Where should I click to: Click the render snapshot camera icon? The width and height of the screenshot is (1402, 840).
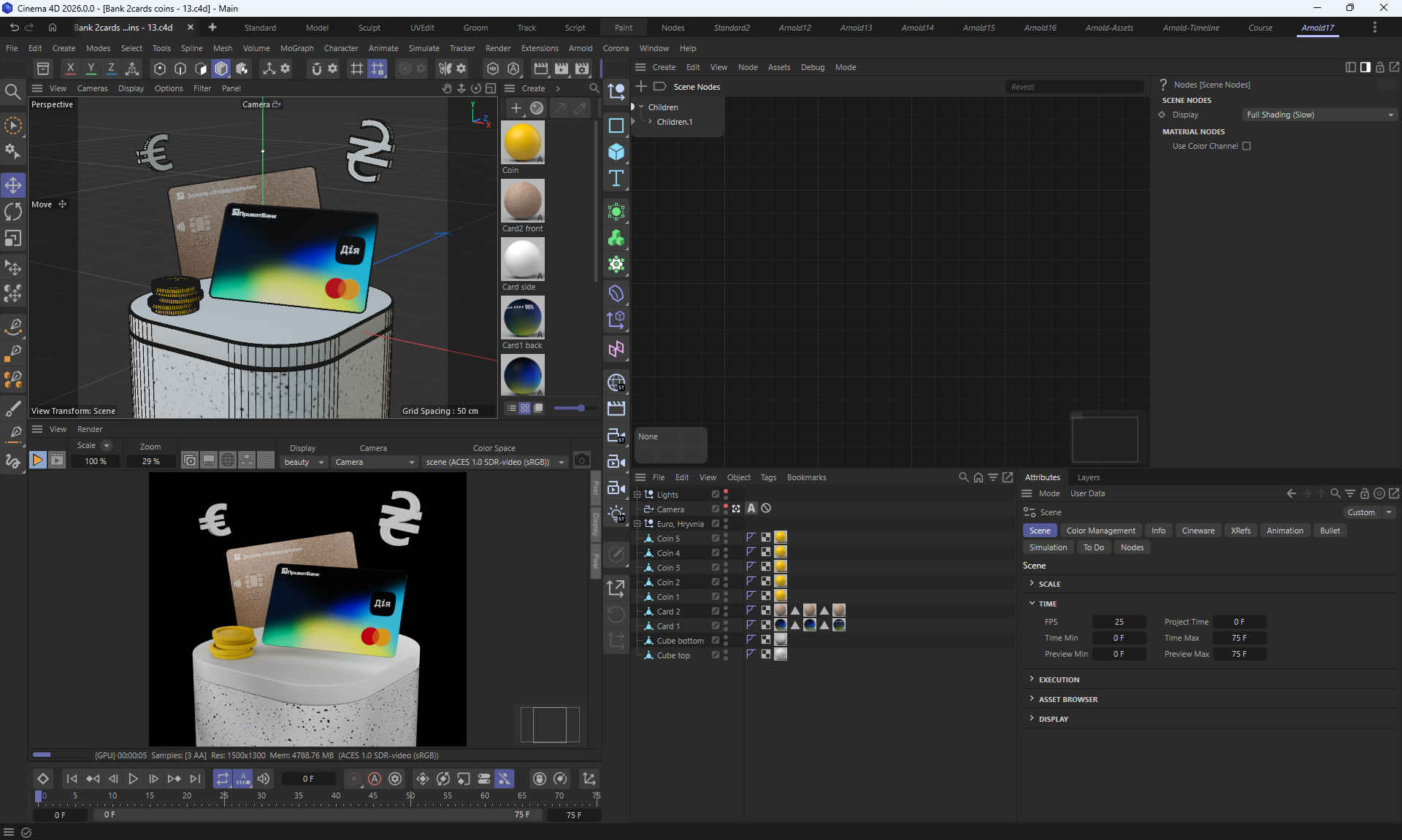click(581, 460)
